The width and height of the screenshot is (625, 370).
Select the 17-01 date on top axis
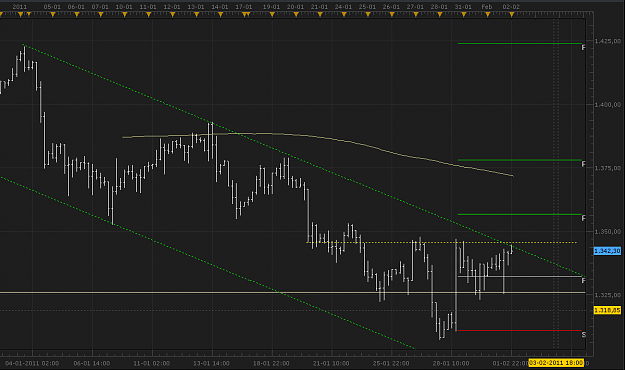tap(244, 7)
